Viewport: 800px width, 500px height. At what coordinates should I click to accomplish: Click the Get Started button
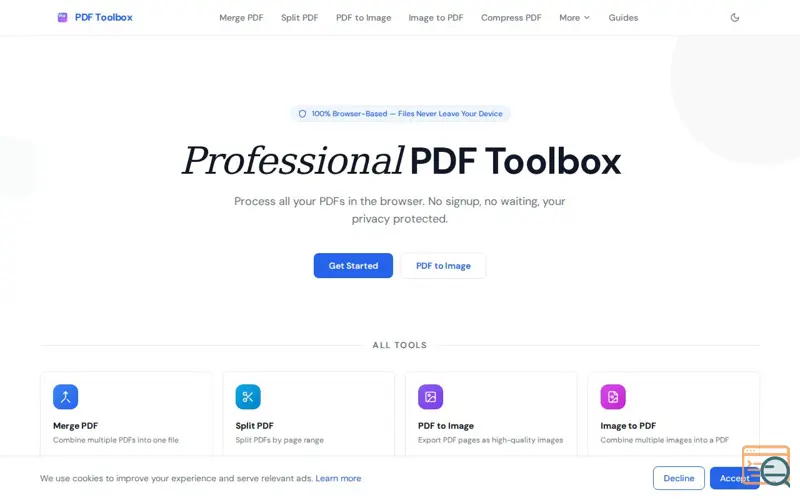pos(353,266)
